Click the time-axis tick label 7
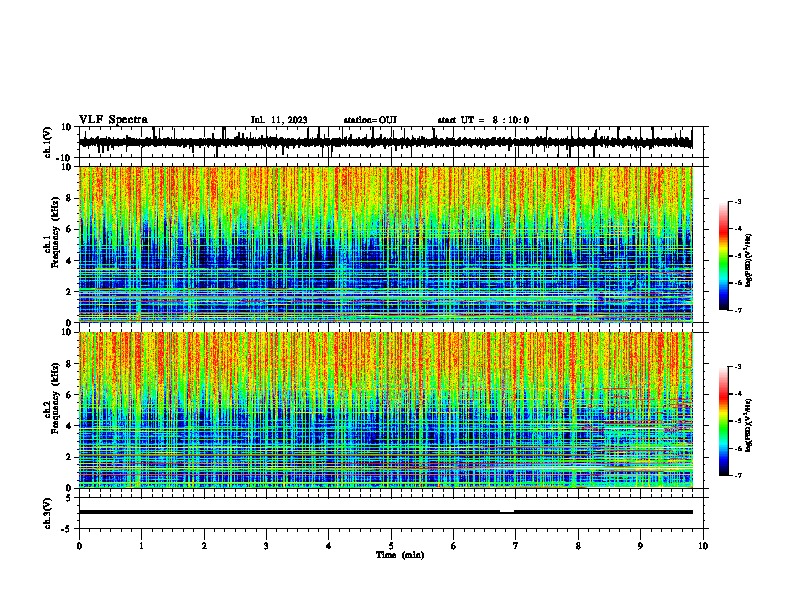Viewport: 792px width, 612px height. coord(516,546)
